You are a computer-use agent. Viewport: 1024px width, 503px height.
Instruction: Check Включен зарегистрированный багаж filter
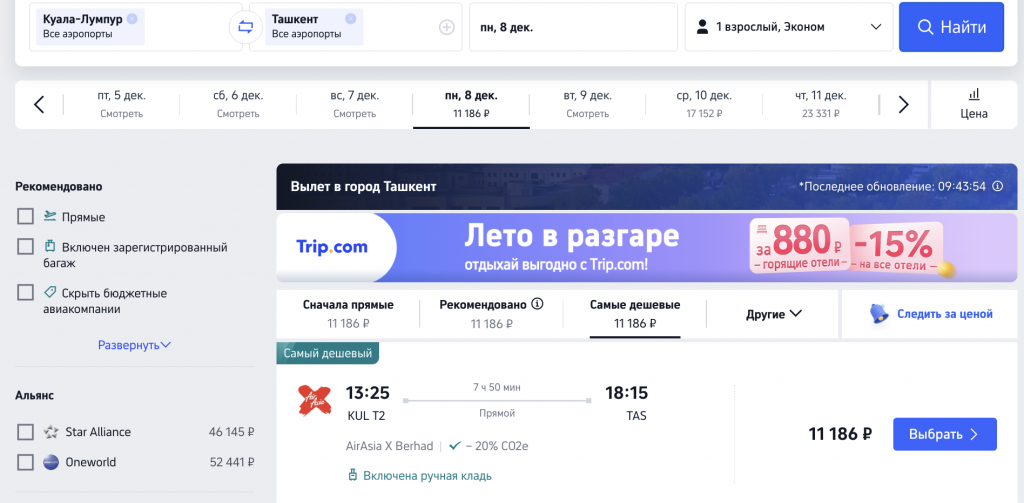click(x=25, y=247)
